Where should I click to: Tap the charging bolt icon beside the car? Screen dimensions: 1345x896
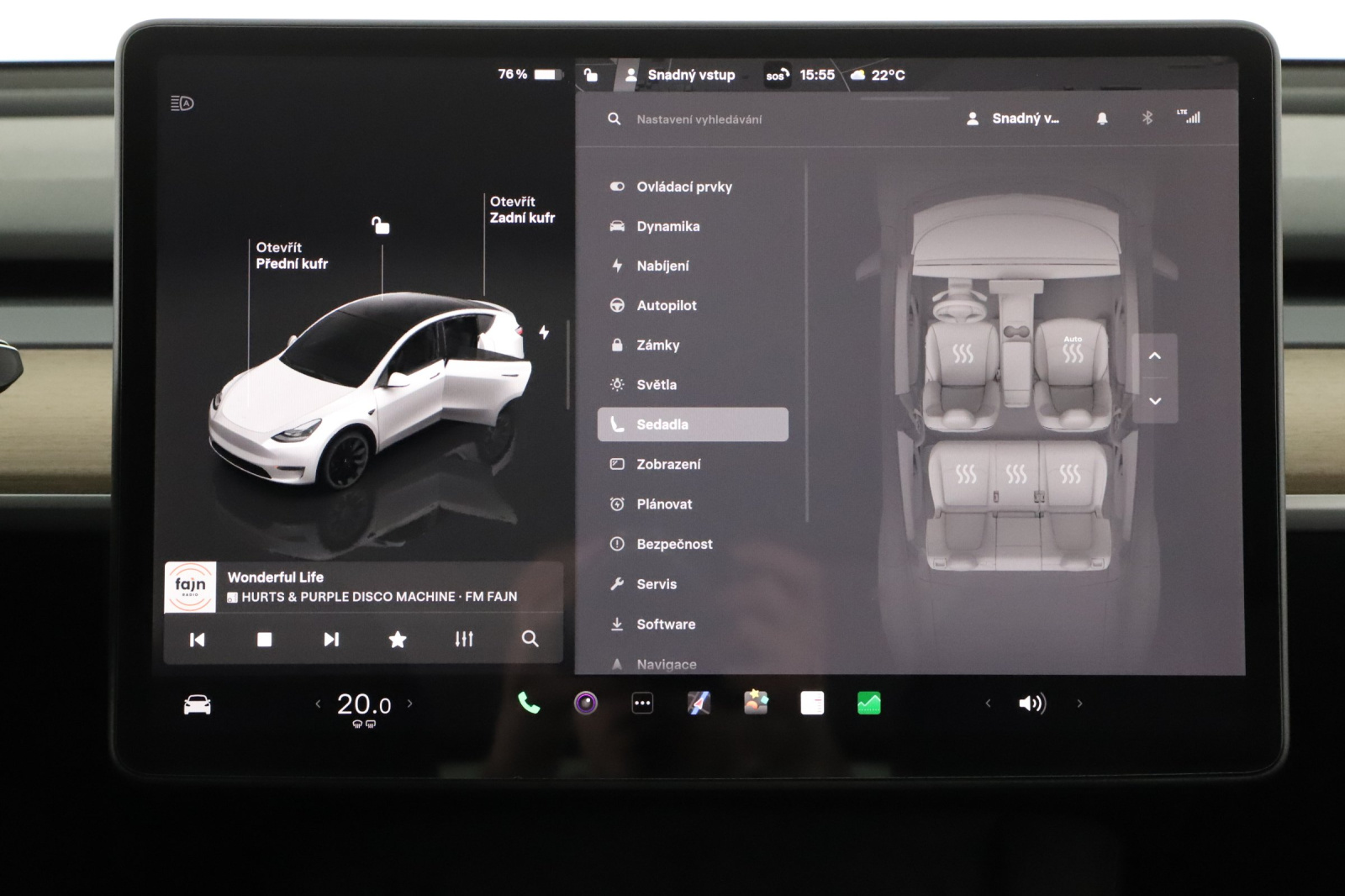(x=544, y=332)
